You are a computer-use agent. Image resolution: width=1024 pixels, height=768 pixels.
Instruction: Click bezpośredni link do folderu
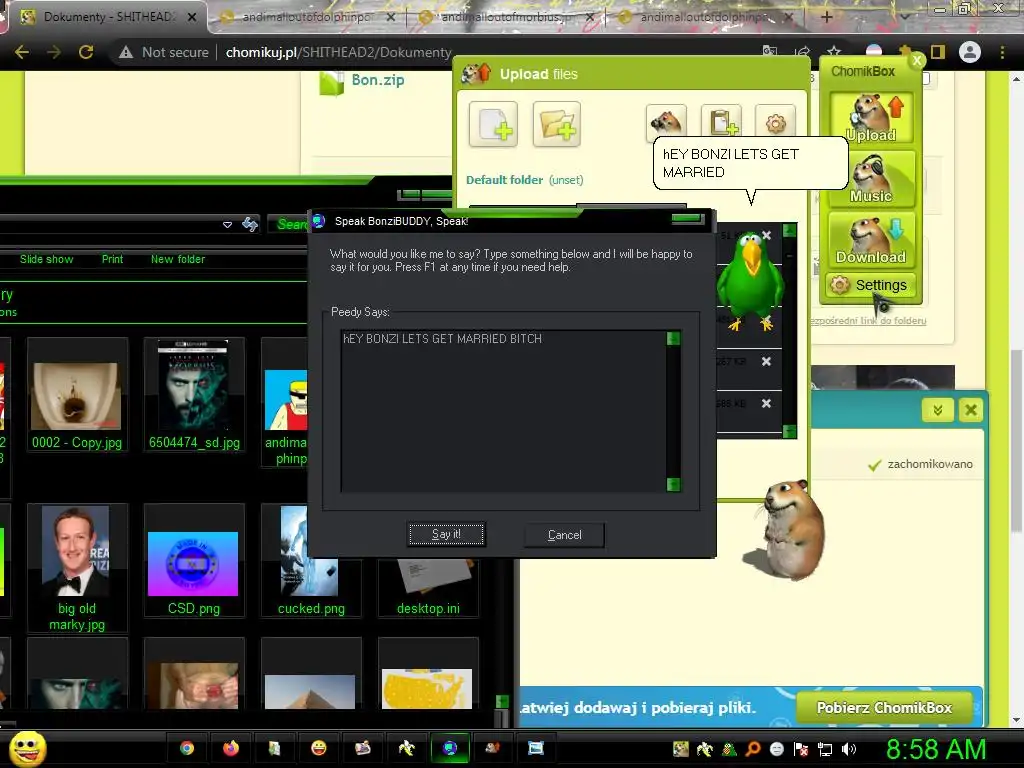(868, 321)
